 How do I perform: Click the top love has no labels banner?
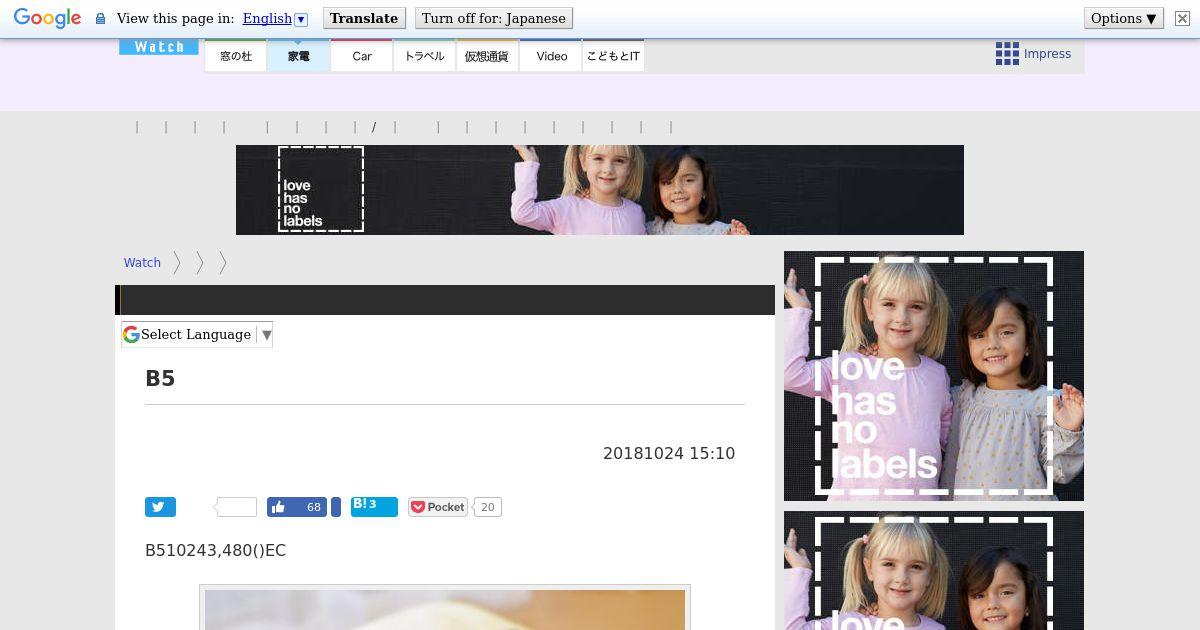click(600, 190)
